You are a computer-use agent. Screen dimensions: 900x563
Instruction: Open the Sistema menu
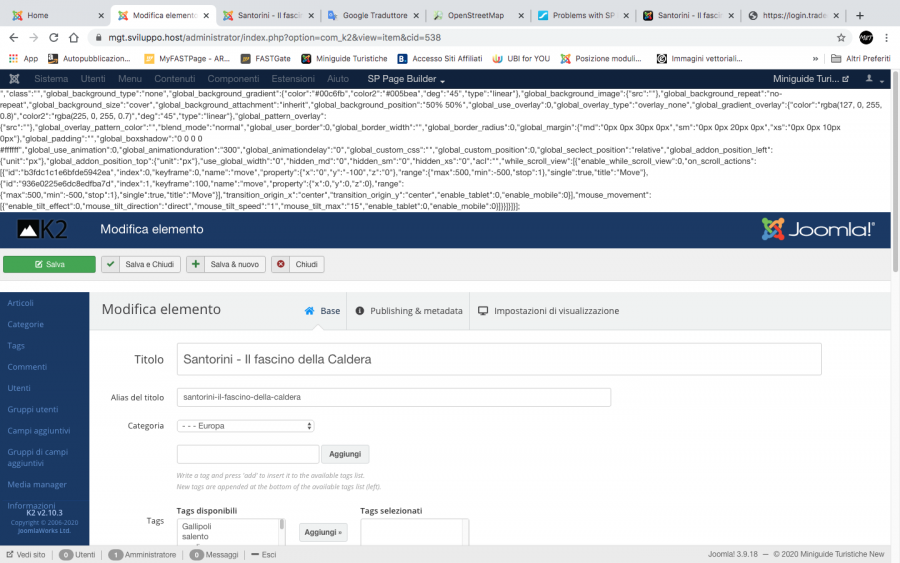[x=51, y=79]
